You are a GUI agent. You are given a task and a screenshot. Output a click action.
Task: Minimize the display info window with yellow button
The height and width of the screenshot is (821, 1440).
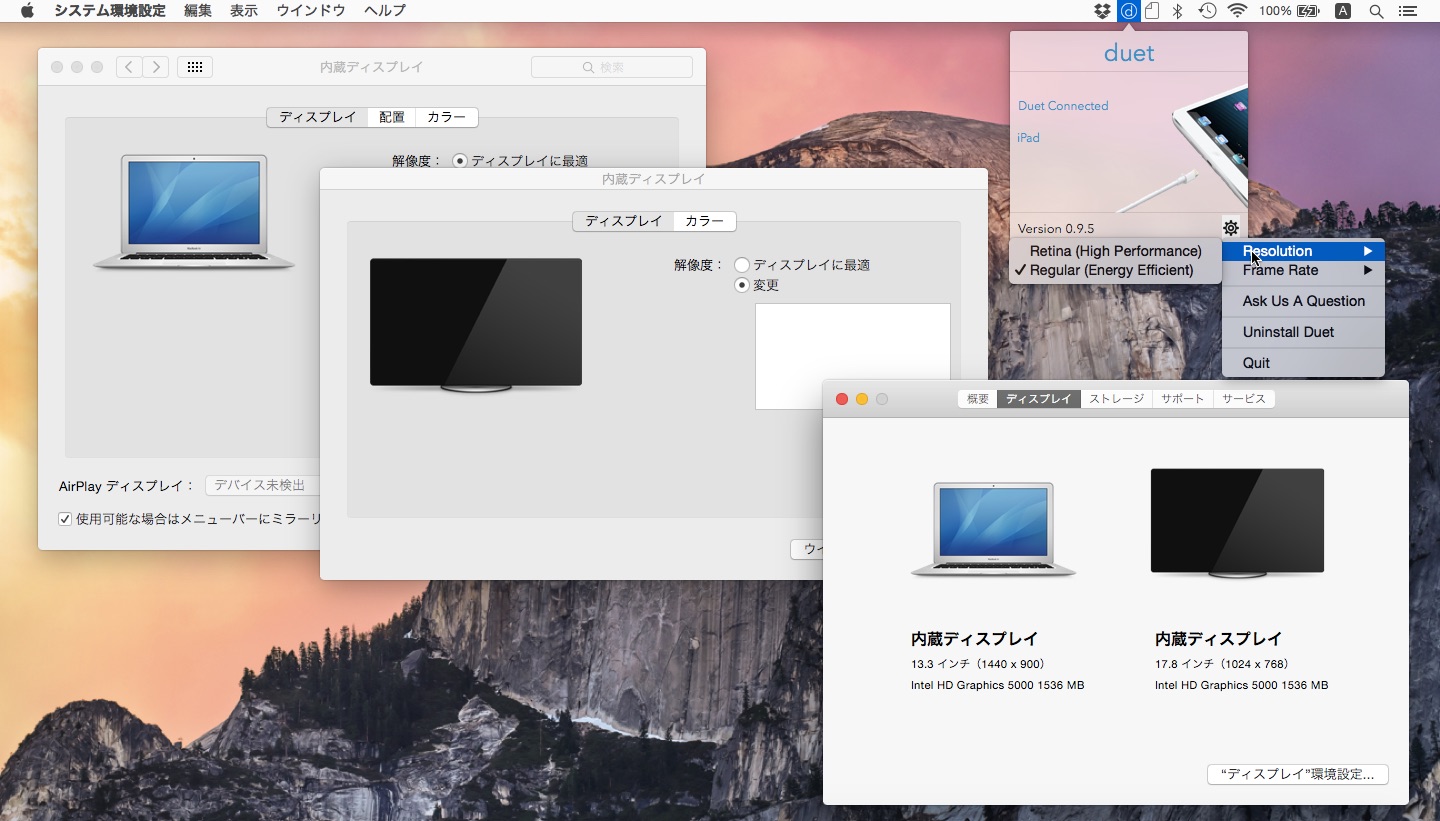coord(862,399)
